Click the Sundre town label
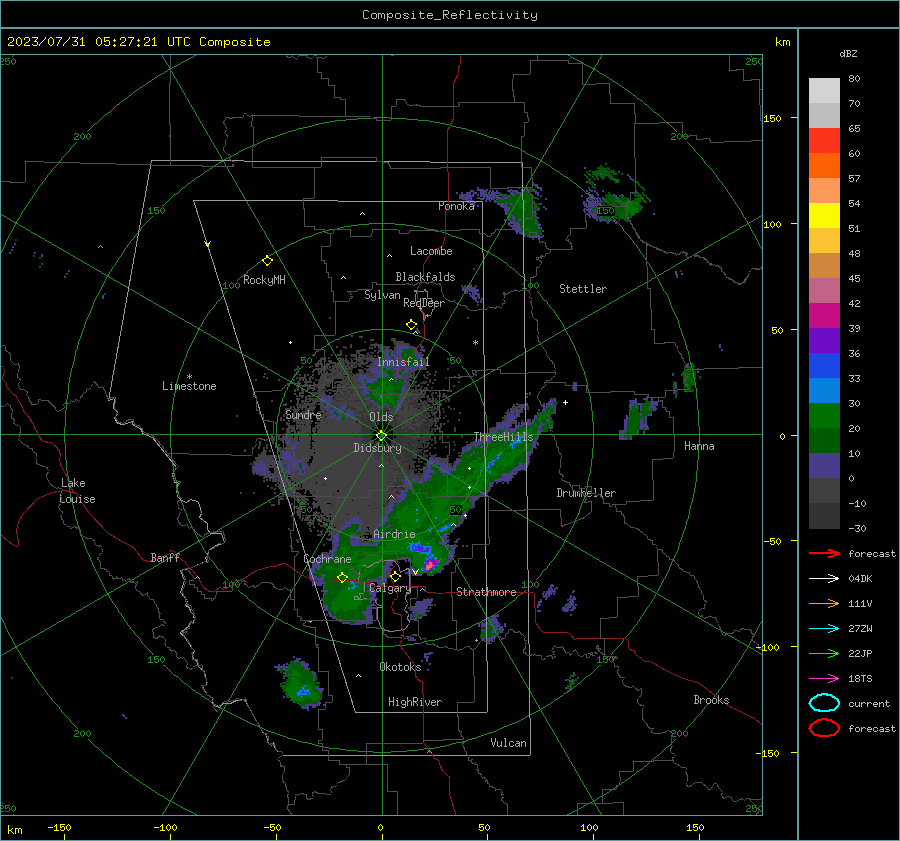Image resolution: width=900 pixels, height=841 pixels. [x=304, y=414]
